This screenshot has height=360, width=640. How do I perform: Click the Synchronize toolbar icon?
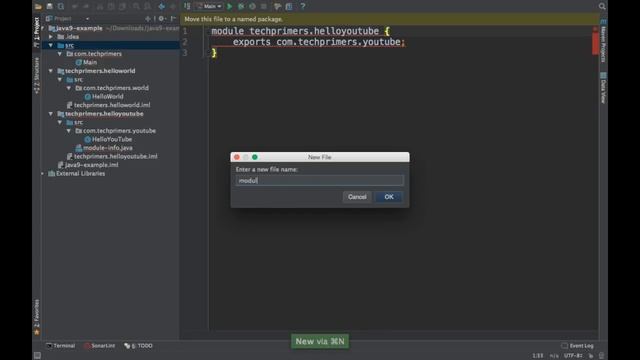tap(61, 6)
